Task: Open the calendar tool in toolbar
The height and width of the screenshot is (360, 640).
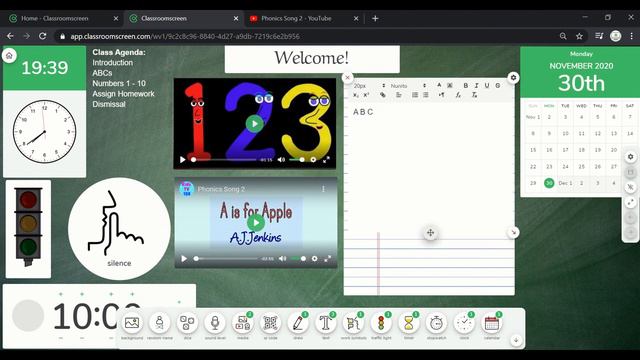Action: [x=492, y=323]
